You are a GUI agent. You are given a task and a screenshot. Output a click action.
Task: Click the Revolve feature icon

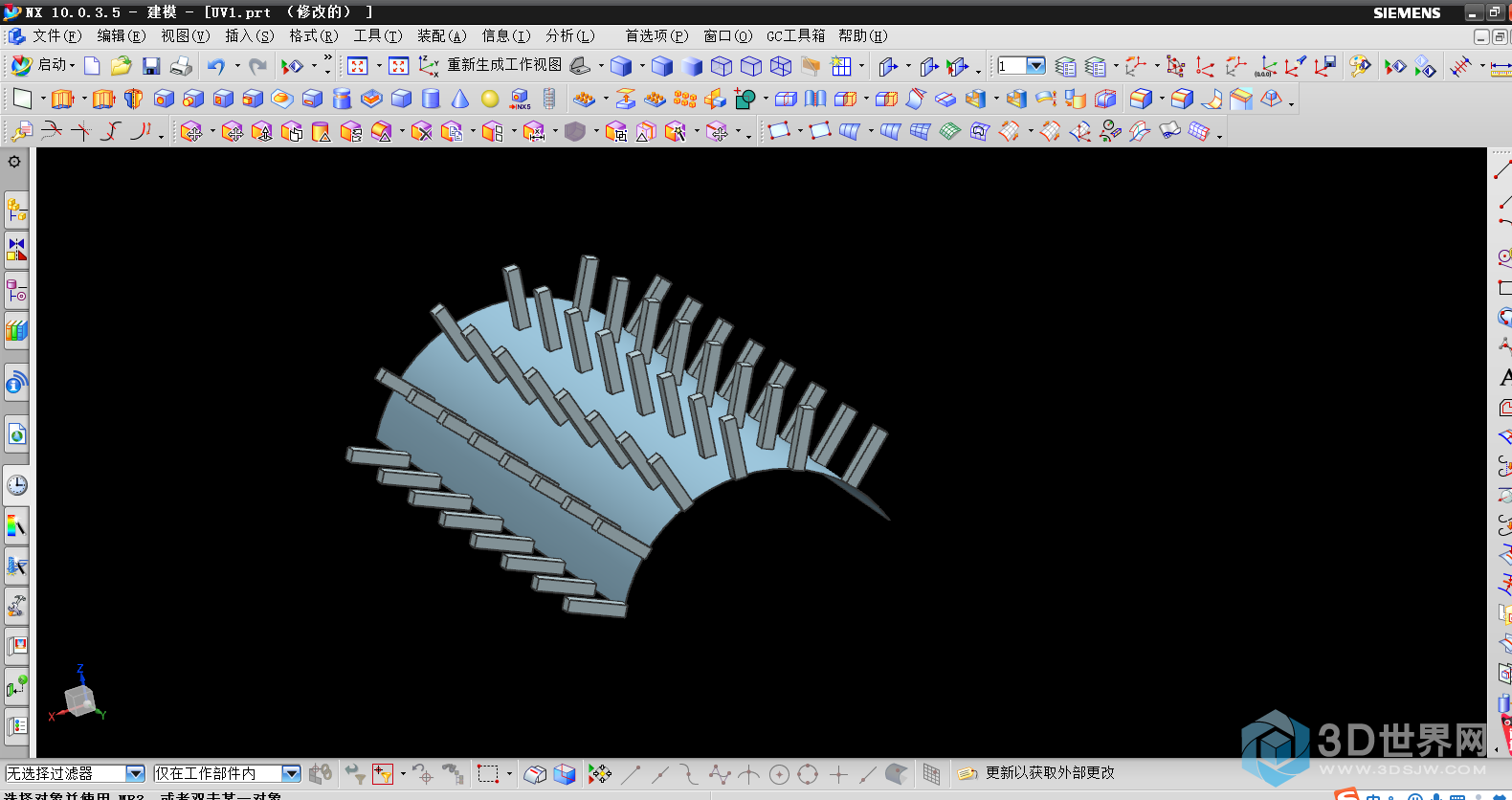click(x=134, y=99)
